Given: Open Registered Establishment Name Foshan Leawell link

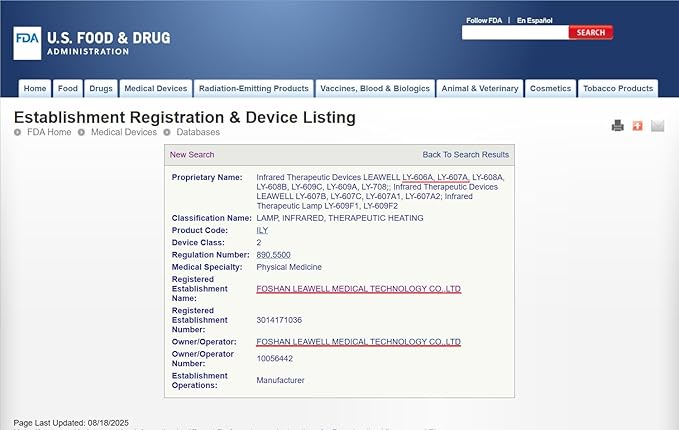Looking at the screenshot, I should coord(359,289).
